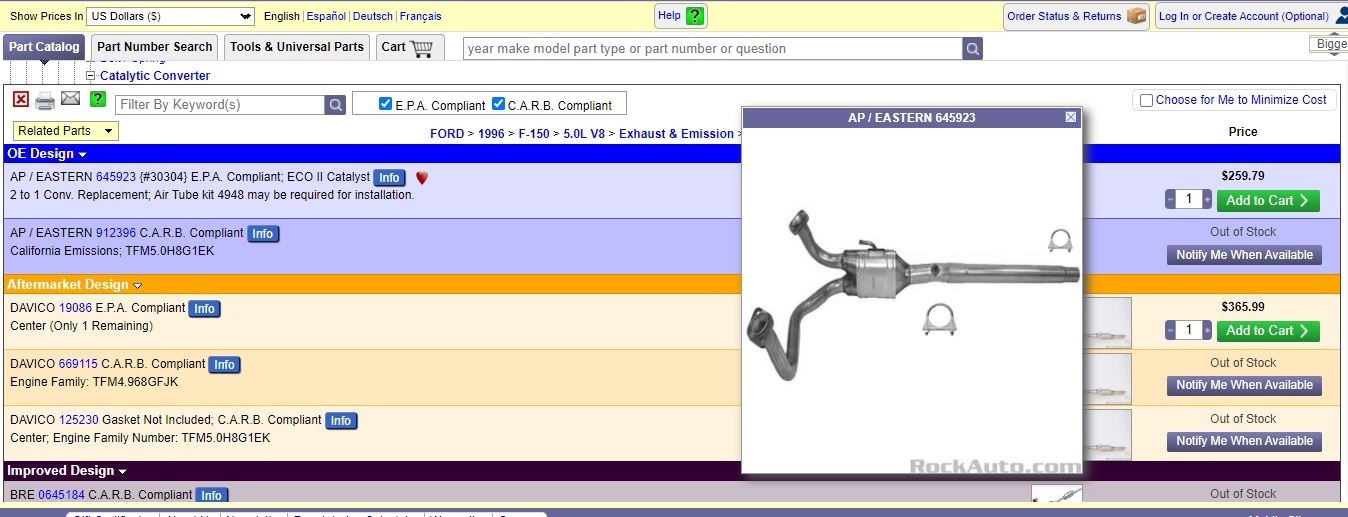This screenshot has width=1348, height=517.
Task: Click the shopping cart icon in Cart tab
Action: [422, 47]
